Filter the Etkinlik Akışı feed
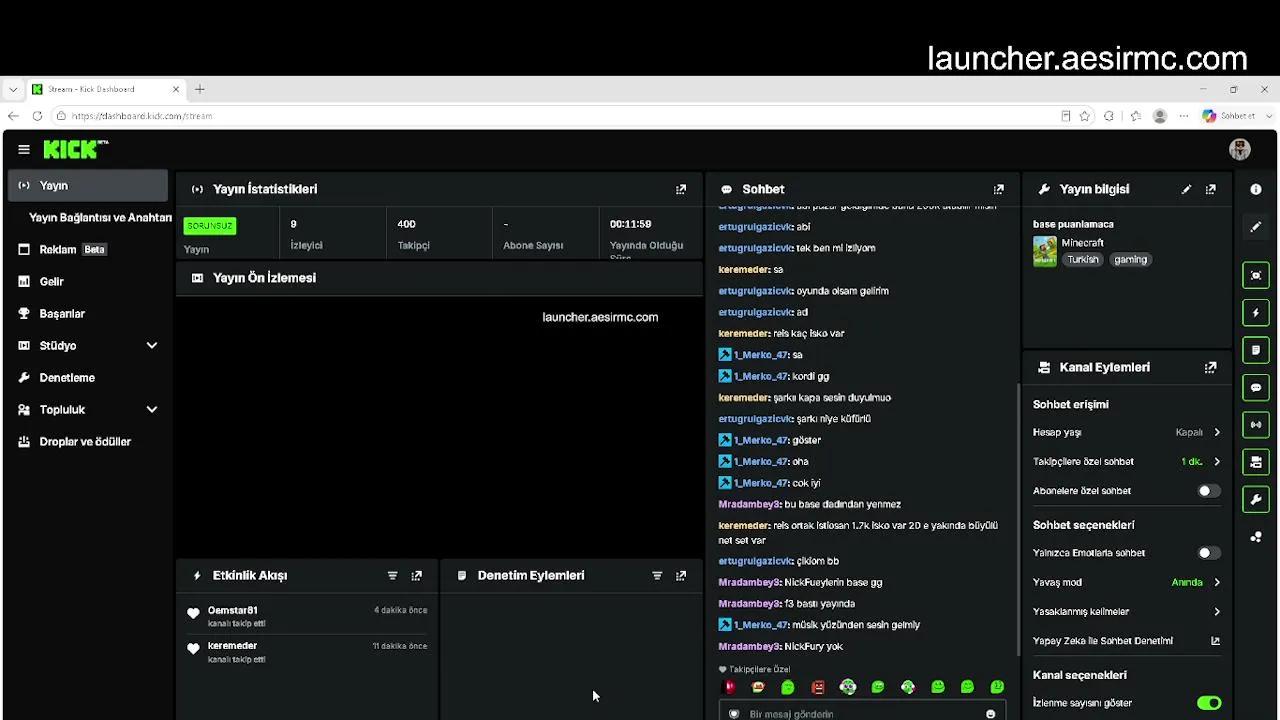This screenshot has width=1280, height=720. (392, 576)
